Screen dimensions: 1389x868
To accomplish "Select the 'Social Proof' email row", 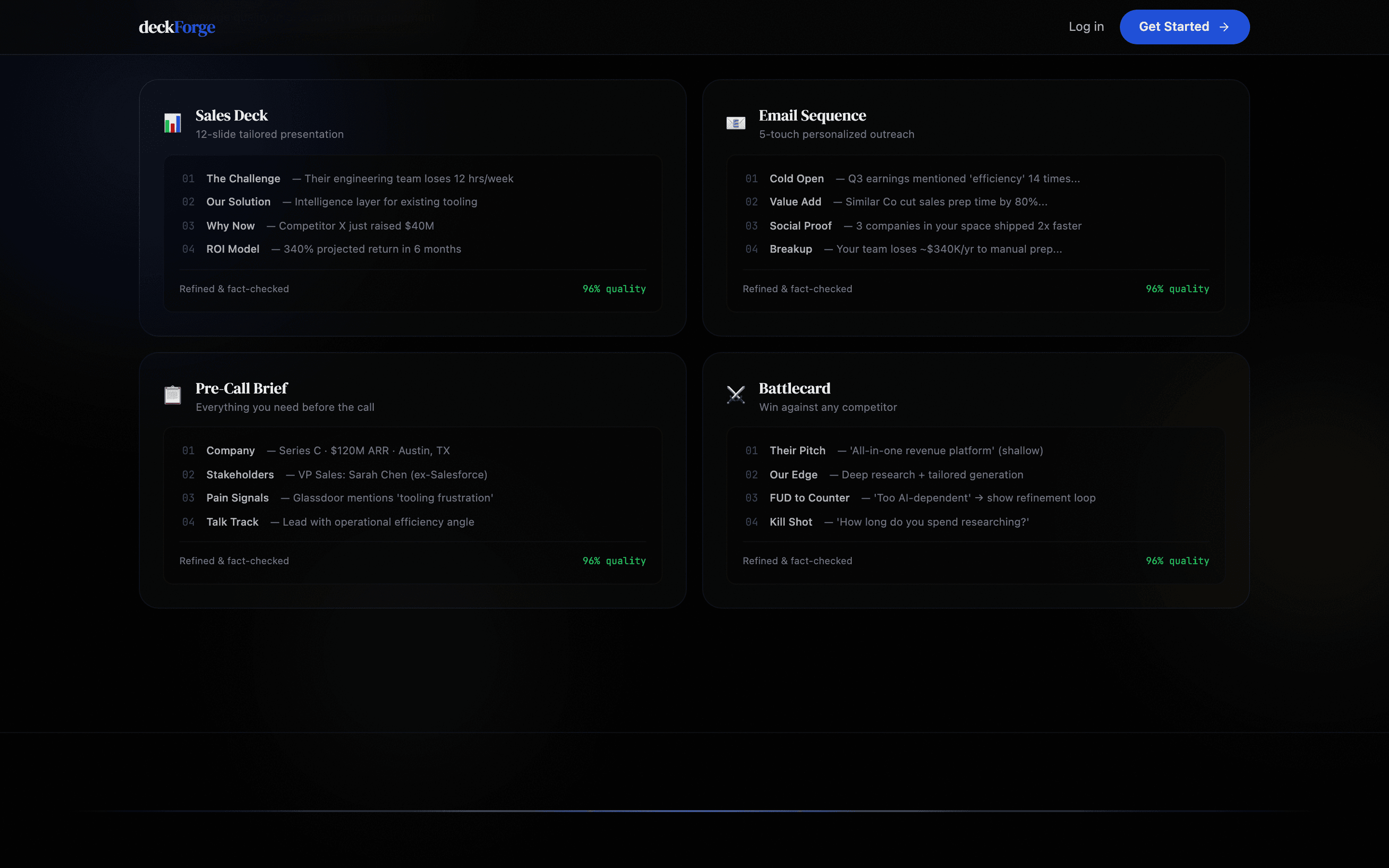I will (x=976, y=226).
